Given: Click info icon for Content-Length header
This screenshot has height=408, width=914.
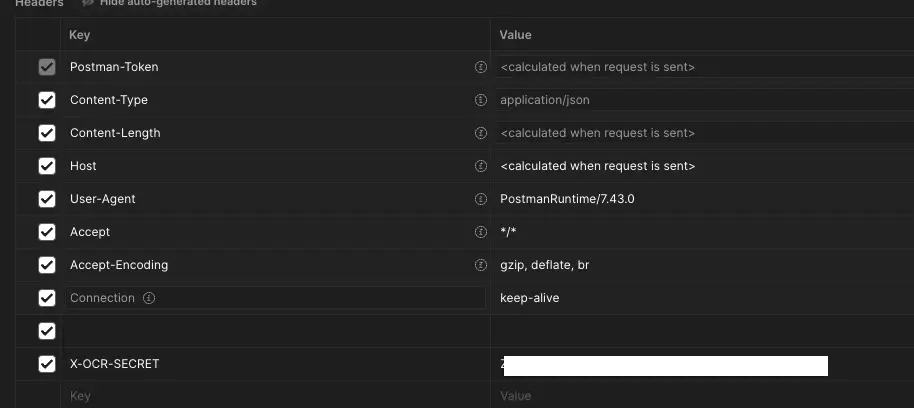Looking at the screenshot, I should [480, 133].
